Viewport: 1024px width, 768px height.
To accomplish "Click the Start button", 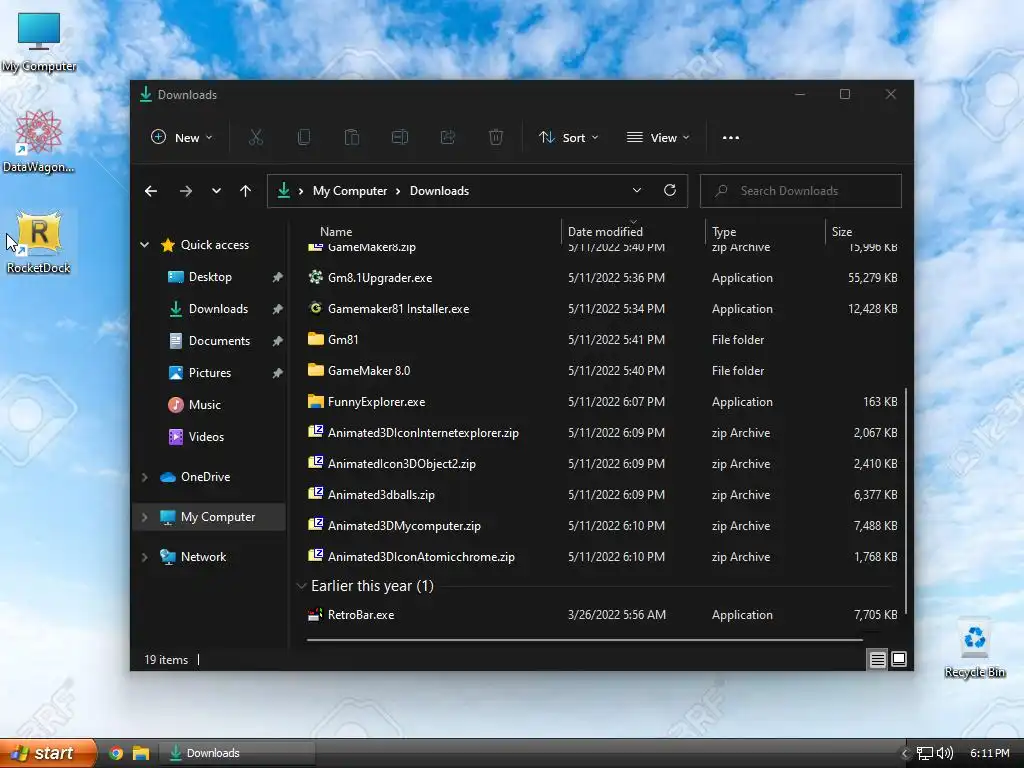I will [x=47, y=753].
